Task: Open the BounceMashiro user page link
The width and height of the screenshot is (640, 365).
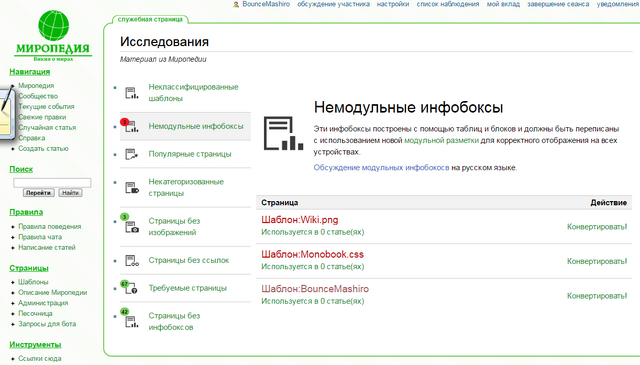Action: [266, 4]
